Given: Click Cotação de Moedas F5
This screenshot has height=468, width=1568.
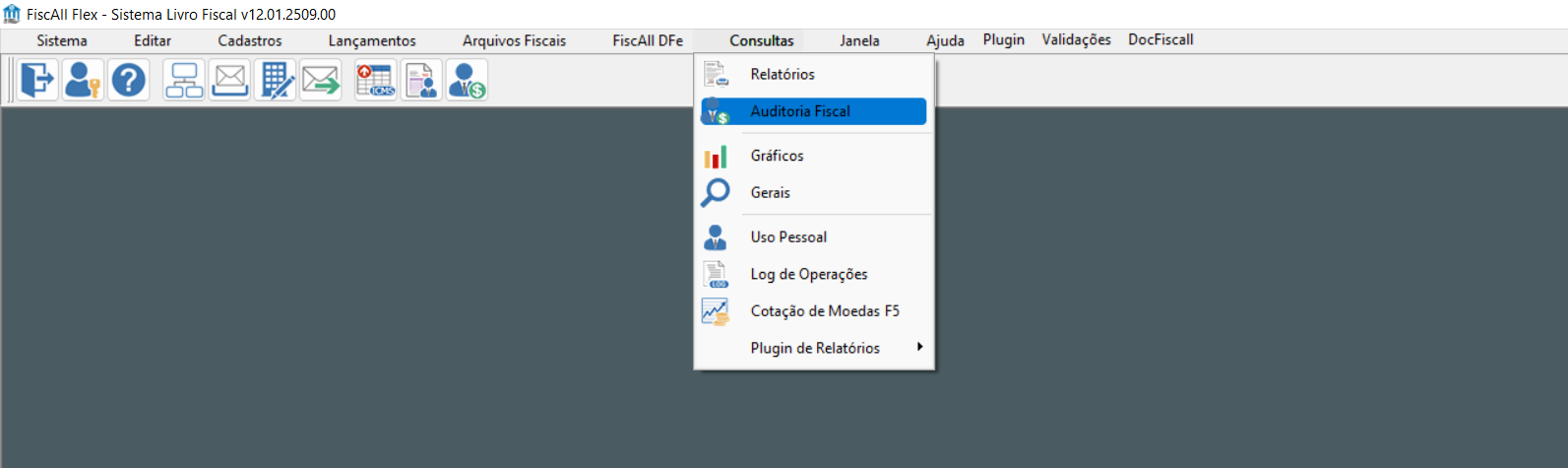Looking at the screenshot, I should click(x=825, y=311).
